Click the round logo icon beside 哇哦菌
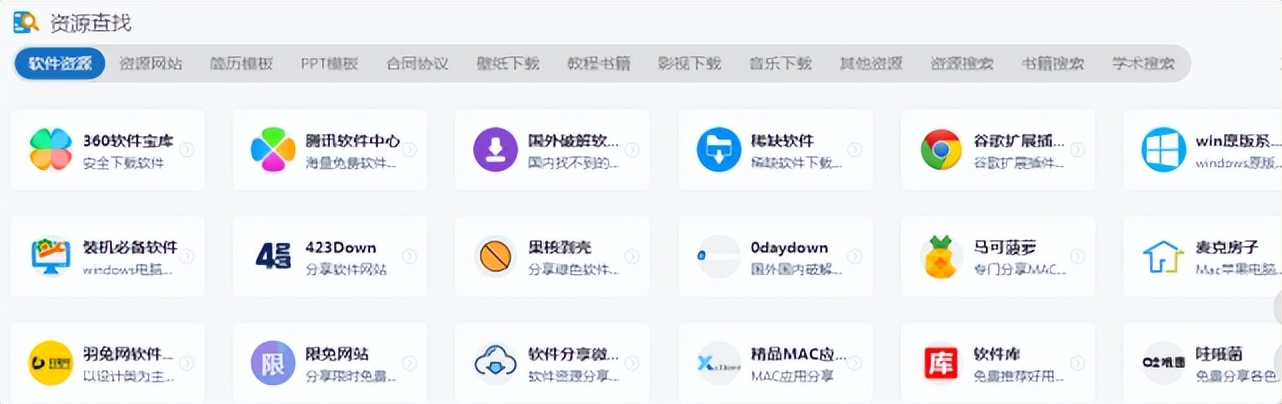This screenshot has width=1282, height=404. click(x=1164, y=363)
